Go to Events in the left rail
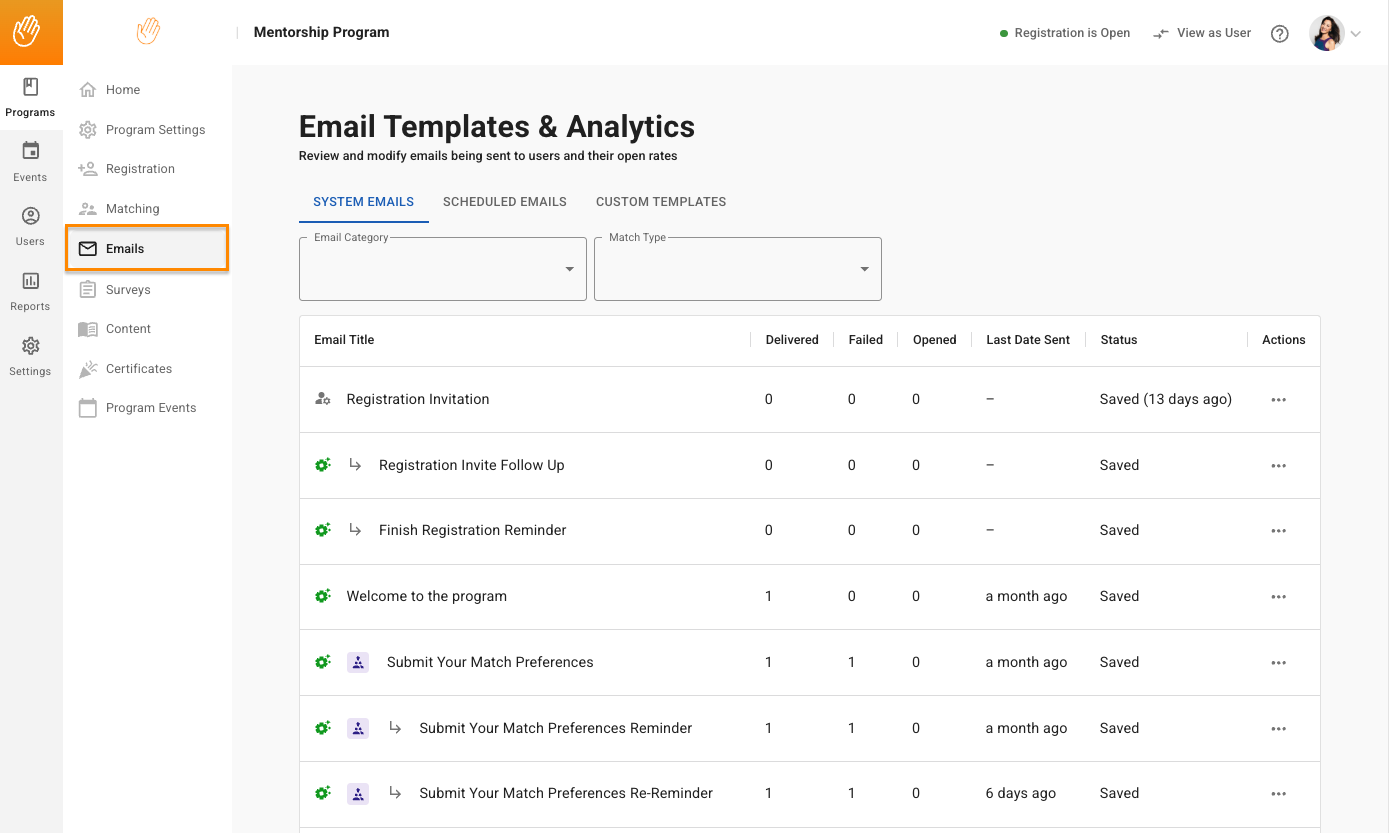This screenshot has height=833, width=1389. (30, 162)
